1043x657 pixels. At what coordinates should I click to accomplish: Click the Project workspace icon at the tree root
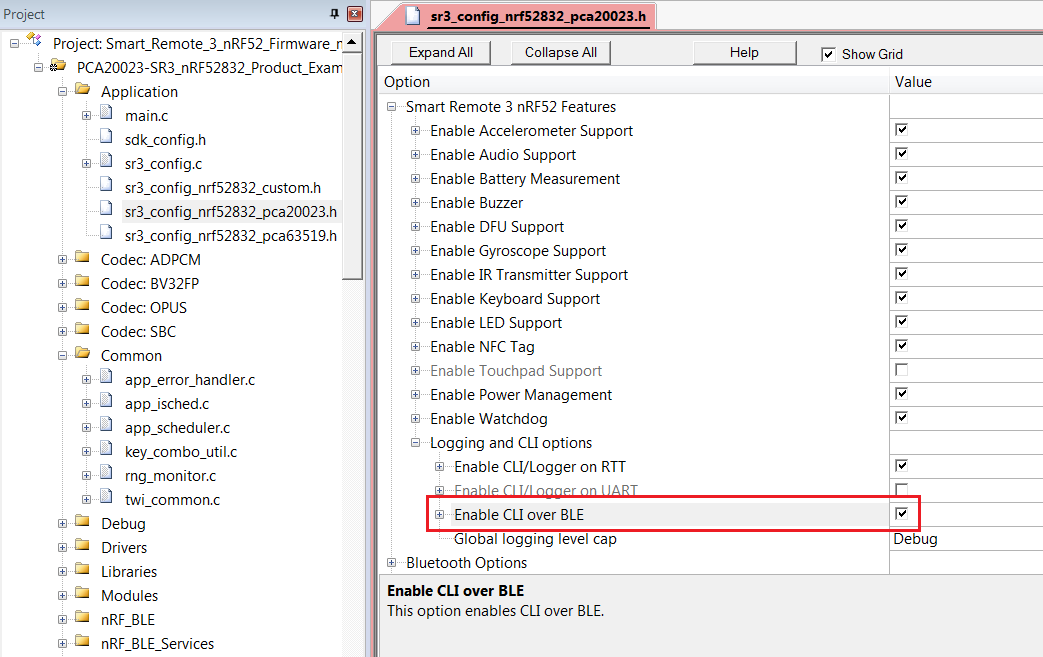[34, 40]
